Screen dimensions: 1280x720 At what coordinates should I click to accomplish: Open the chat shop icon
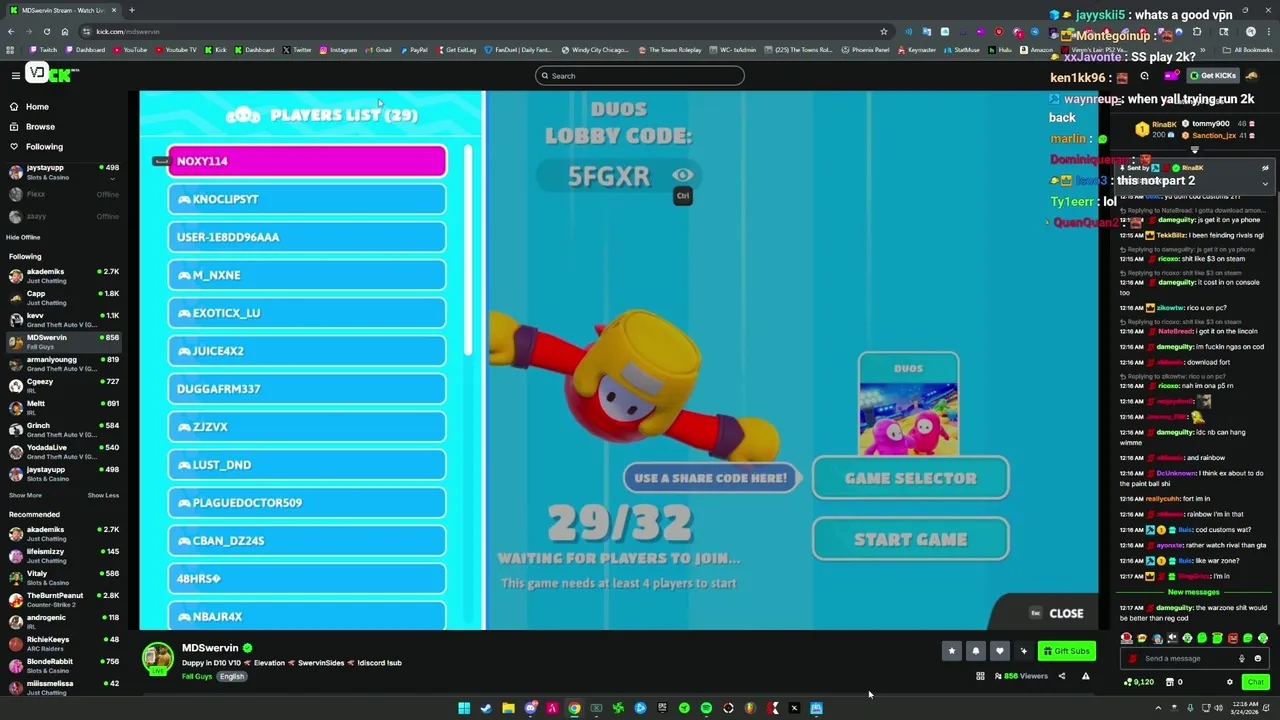pos(1168,682)
